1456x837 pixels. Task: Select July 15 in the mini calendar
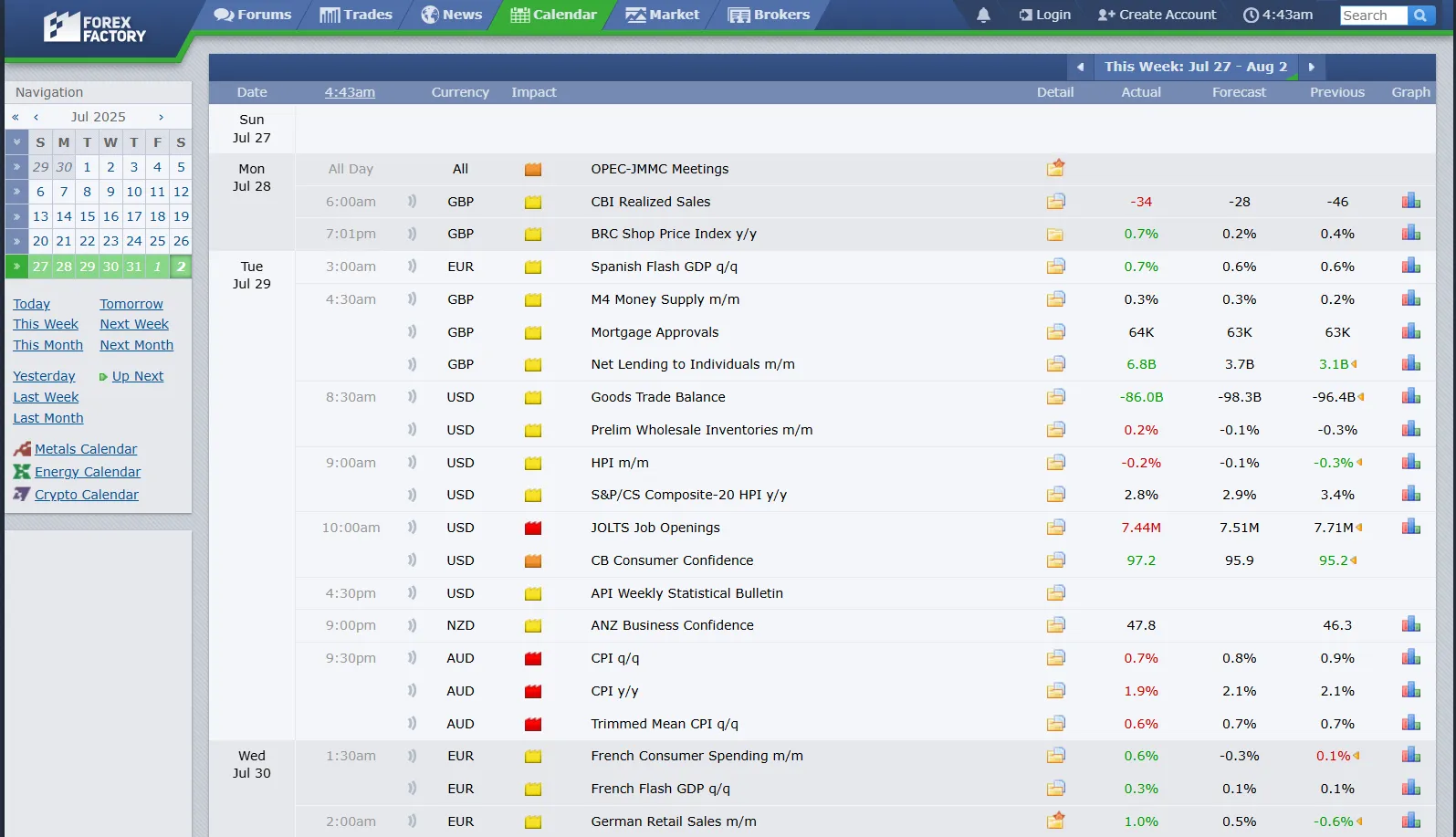coord(88,216)
